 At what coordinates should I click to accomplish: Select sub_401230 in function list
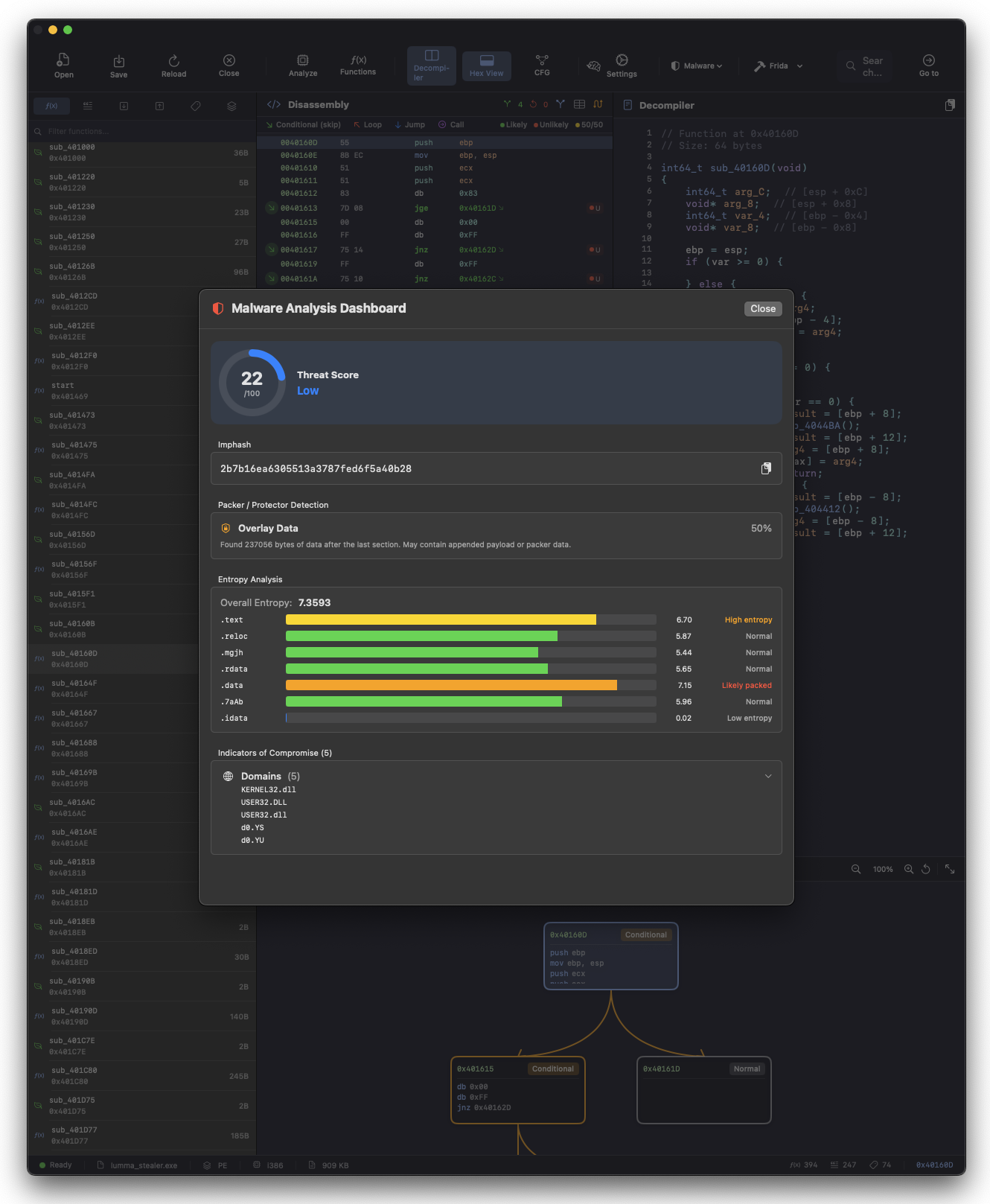[141, 212]
